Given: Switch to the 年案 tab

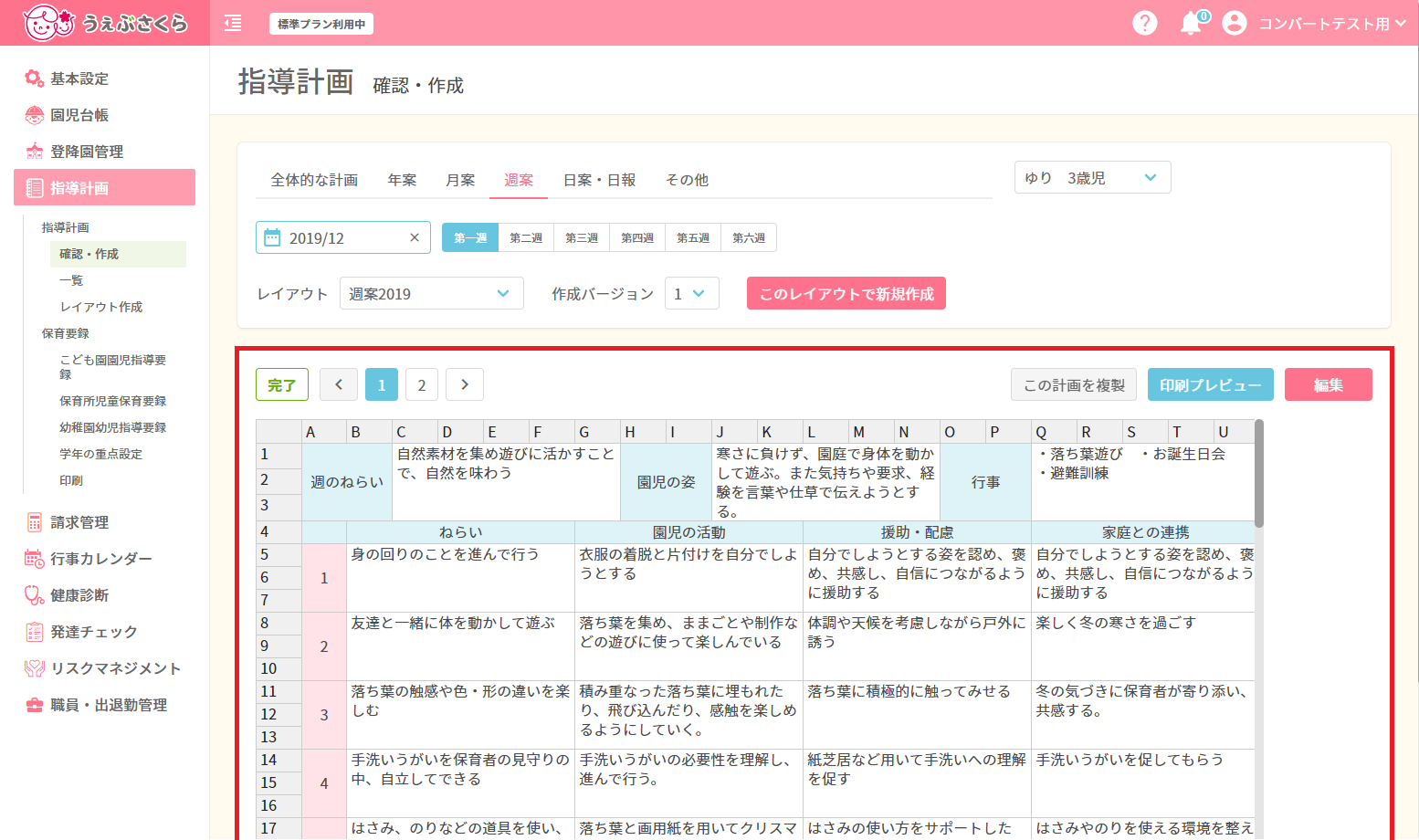Looking at the screenshot, I should tap(402, 180).
